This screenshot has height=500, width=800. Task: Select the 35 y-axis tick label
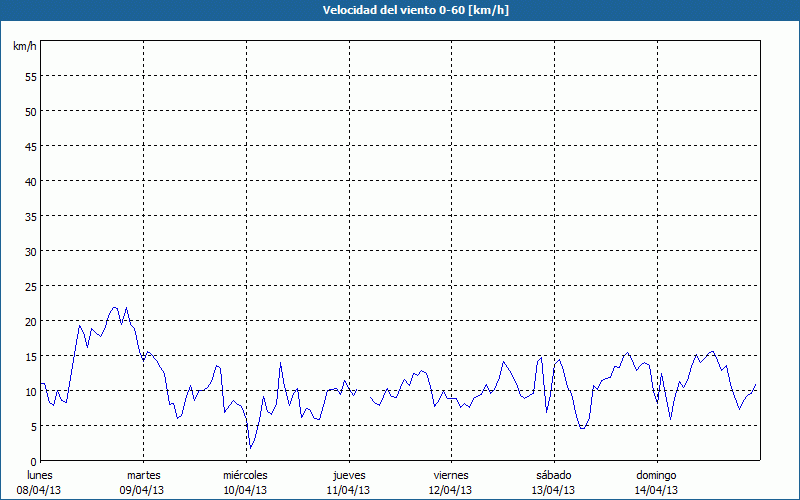30,216
